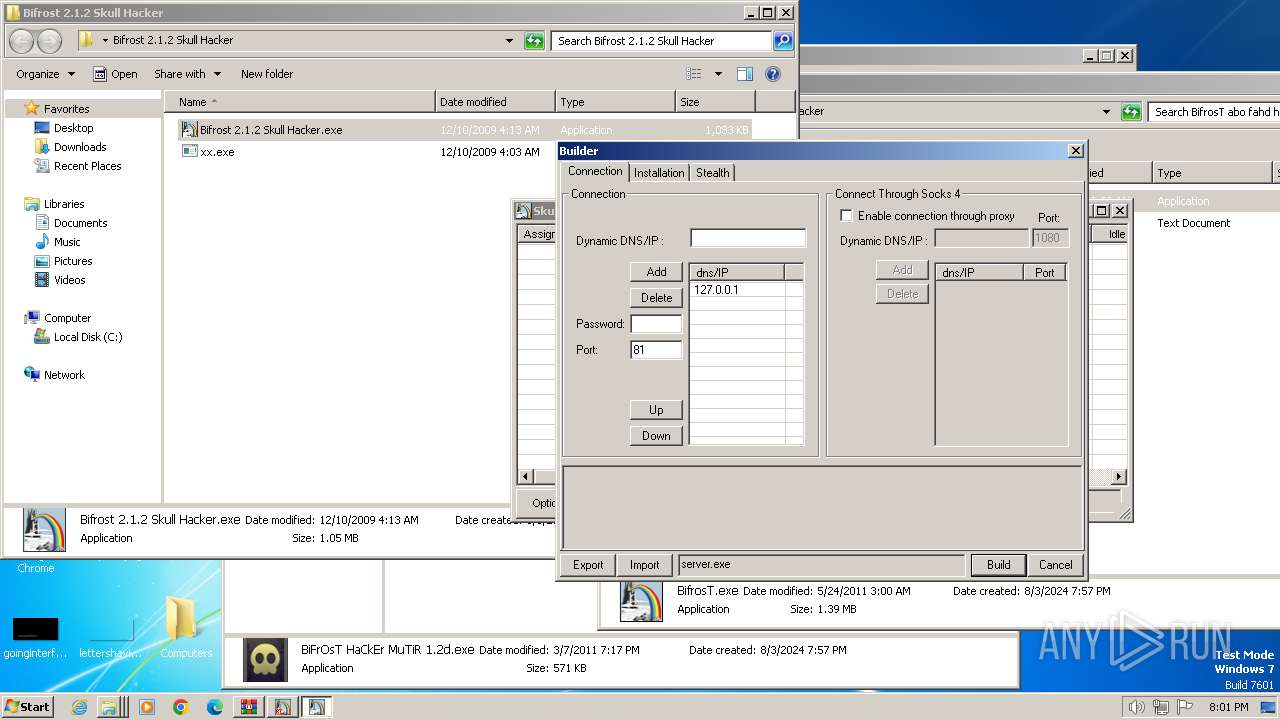Click the Action Center flag icon in the tray
Image resolution: width=1280 pixels, height=720 pixels.
[1187, 707]
